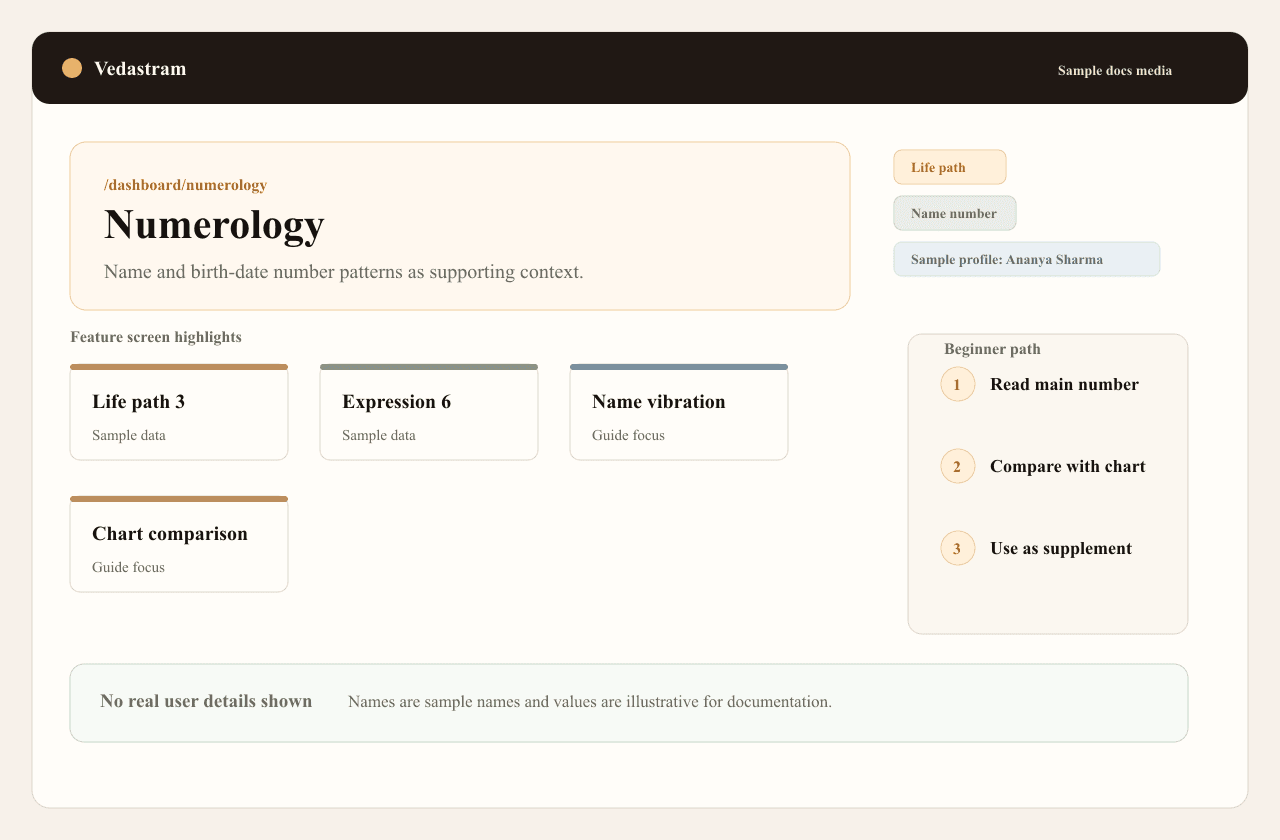Image resolution: width=1280 pixels, height=840 pixels.
Task: Click step 2 circle in Beginner path
Action: 958,466
